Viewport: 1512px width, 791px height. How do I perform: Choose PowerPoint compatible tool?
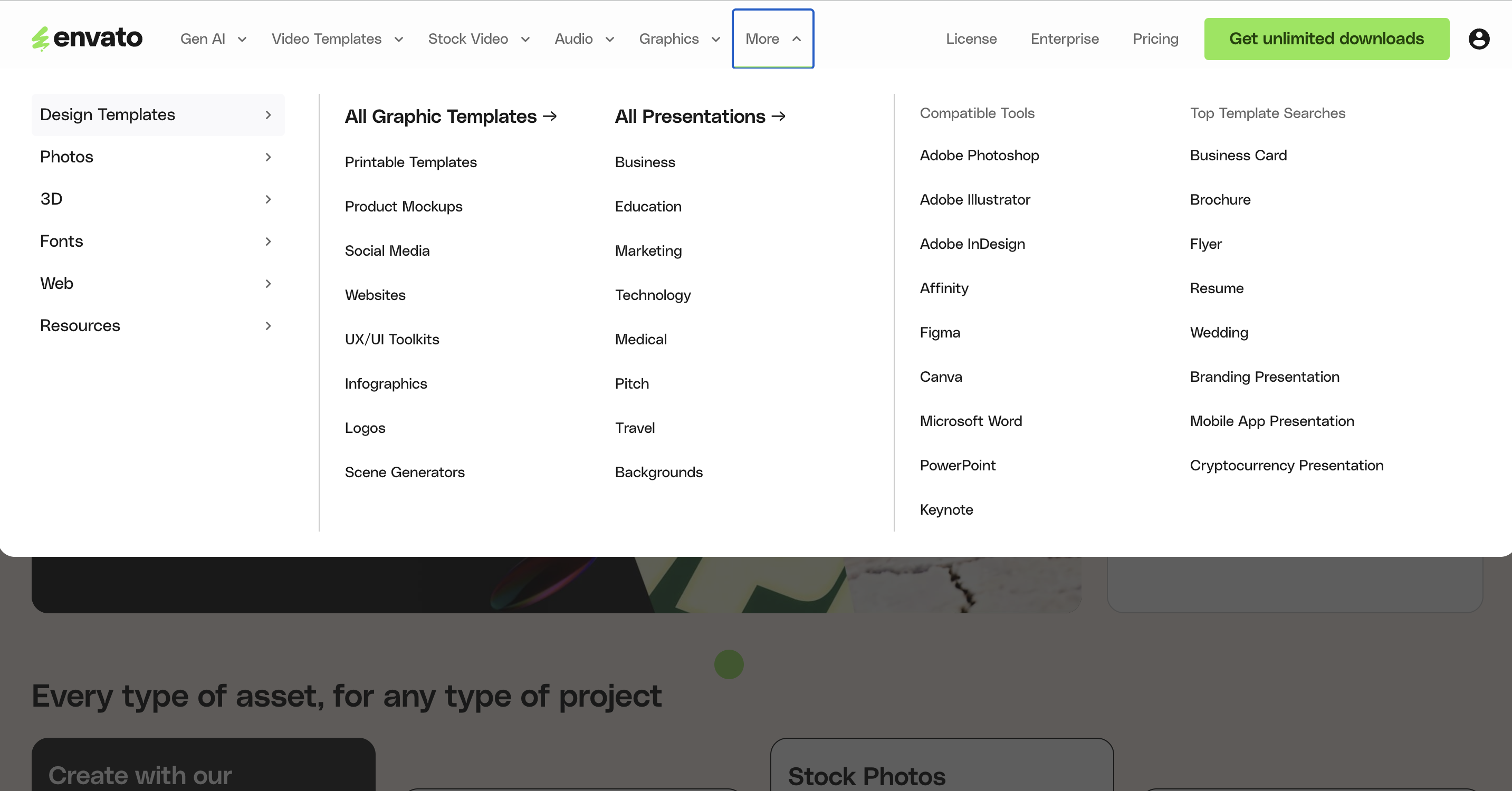click(958, 465)
